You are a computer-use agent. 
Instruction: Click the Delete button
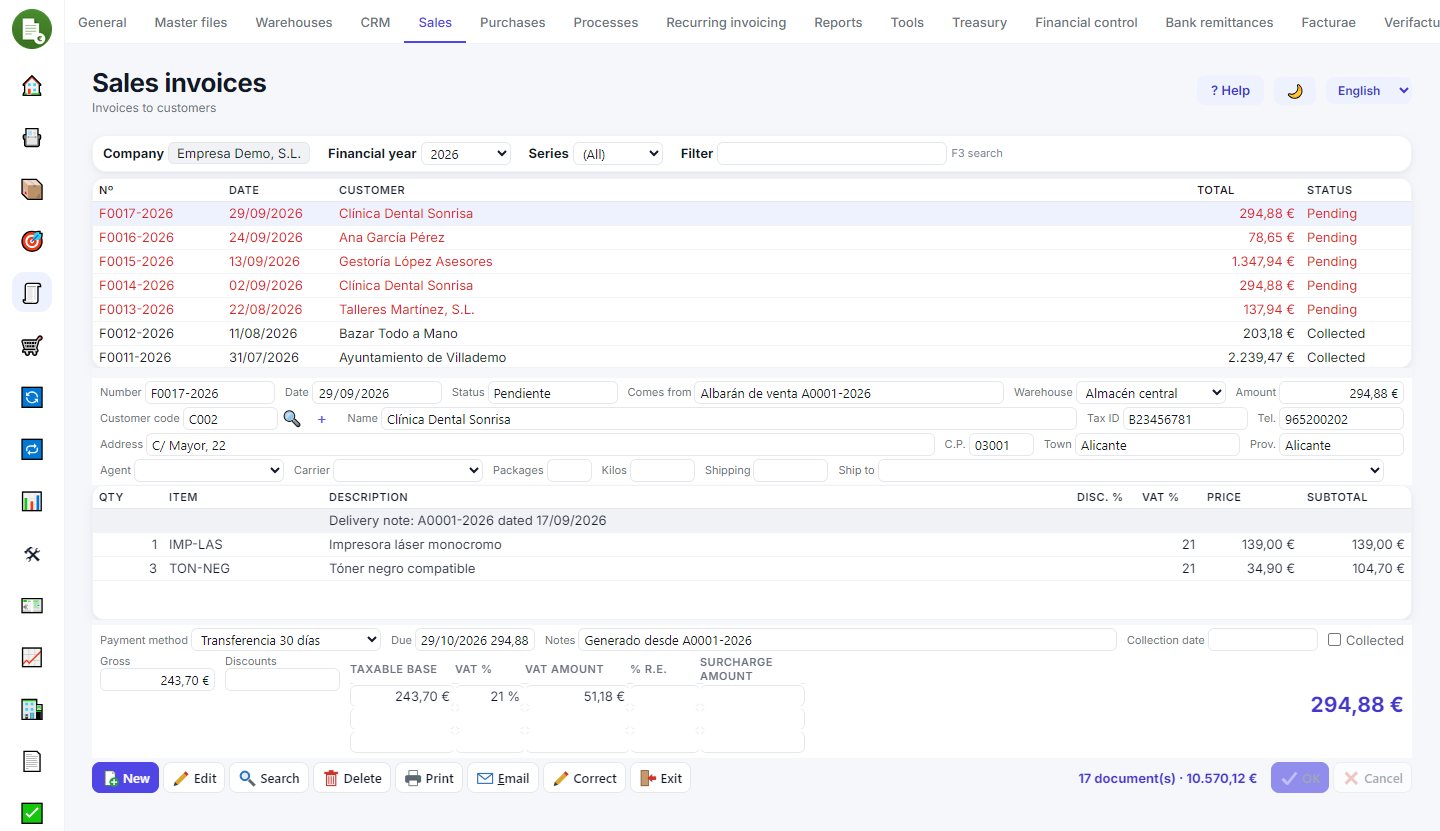point(351,778)
